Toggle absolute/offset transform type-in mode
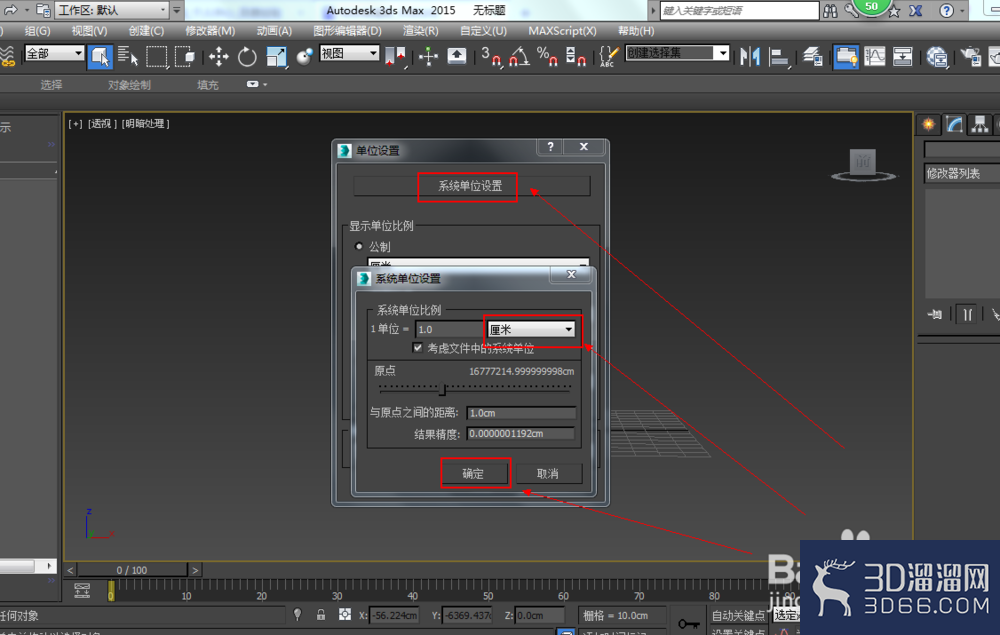The image size is (1000, 635). click(x=345, y=615)
